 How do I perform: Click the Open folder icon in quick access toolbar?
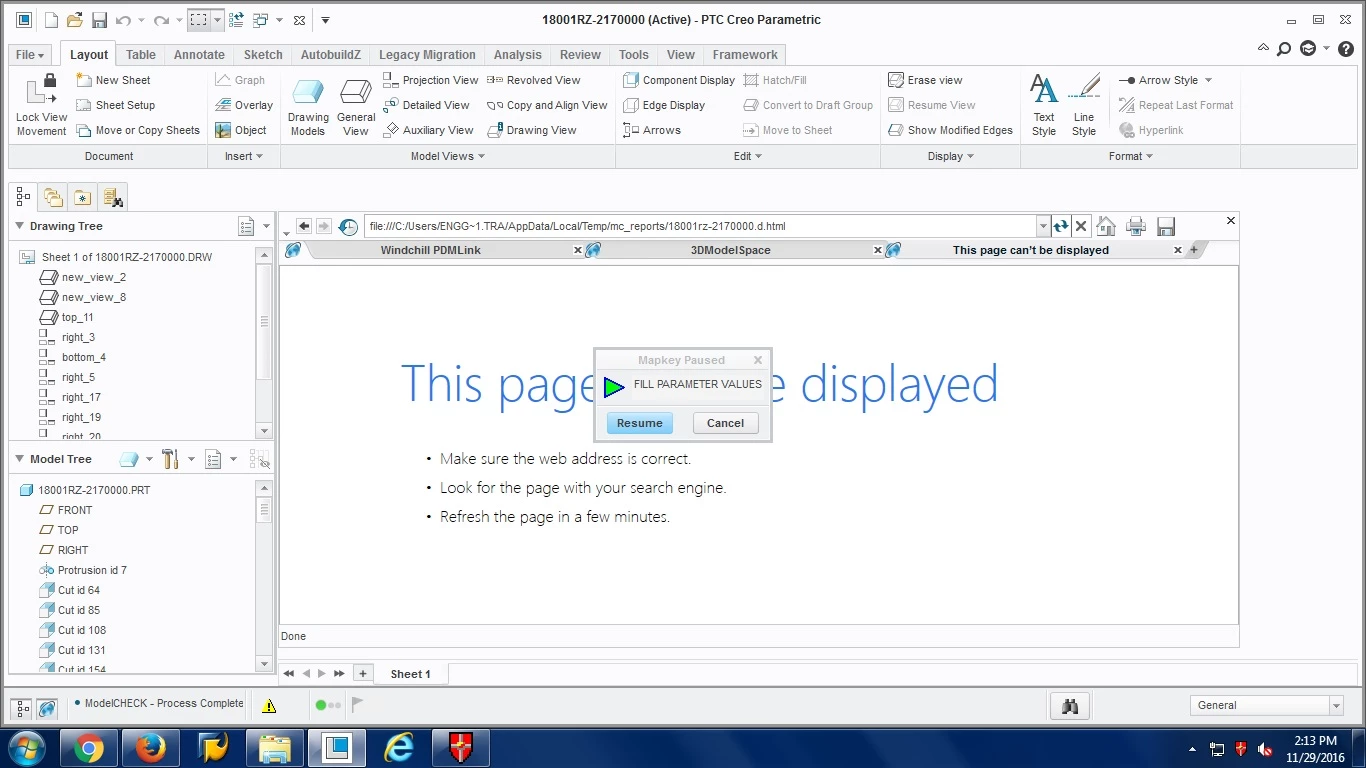[75, 20]
